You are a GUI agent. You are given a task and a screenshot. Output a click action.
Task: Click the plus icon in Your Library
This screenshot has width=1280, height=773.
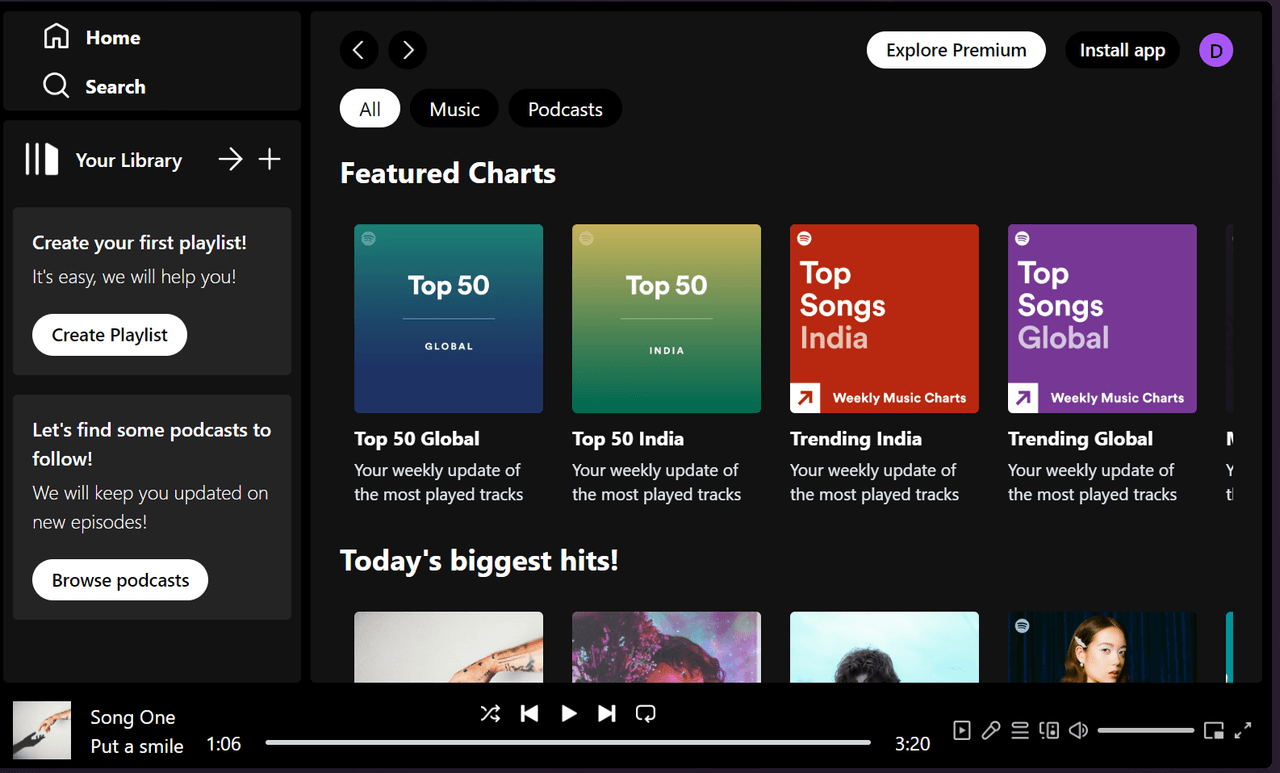coord(270,159)
